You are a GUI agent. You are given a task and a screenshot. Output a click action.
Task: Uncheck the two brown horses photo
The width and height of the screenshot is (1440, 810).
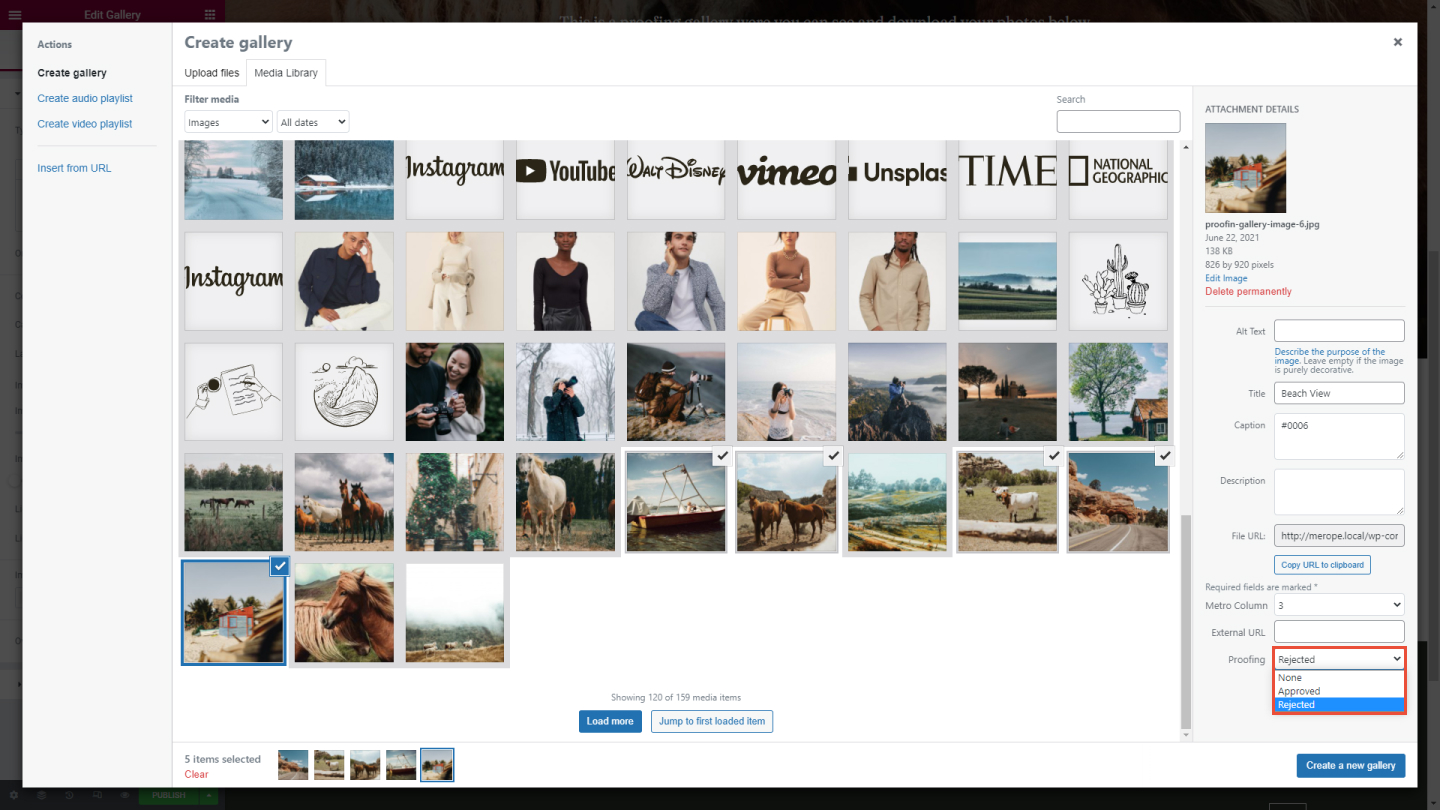tap(833, 456)
